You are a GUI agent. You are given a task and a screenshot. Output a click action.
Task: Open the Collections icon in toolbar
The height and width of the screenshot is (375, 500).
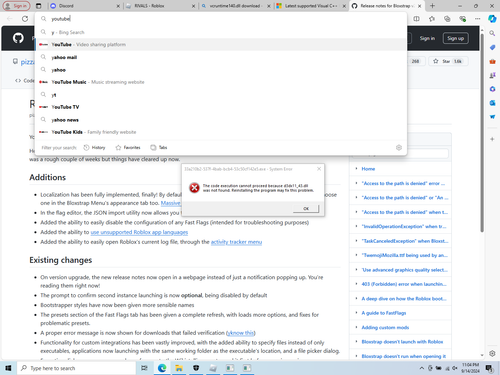pos(447,19)
